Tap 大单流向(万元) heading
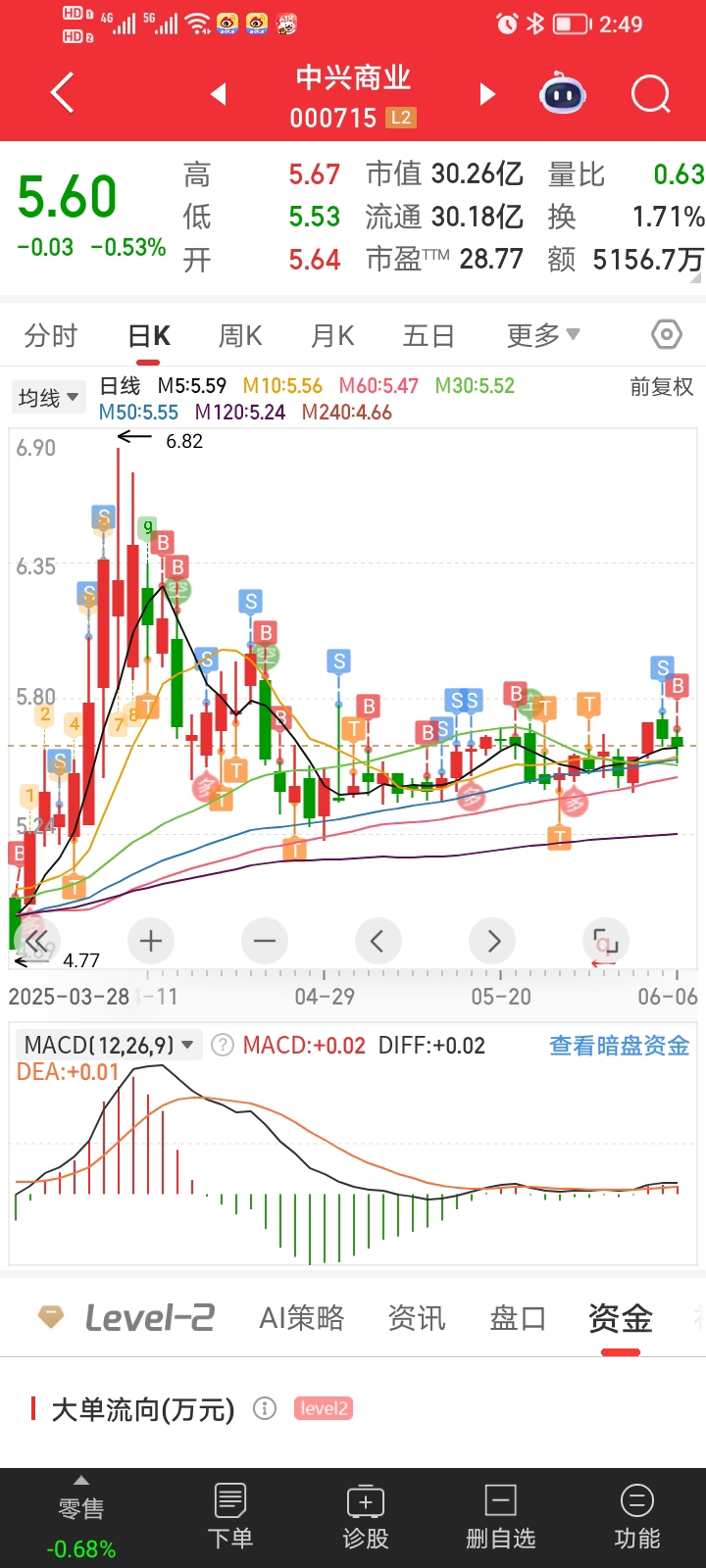This screenshot has height=1568, width=706. pyautogui.click(x=143, y=1409)
